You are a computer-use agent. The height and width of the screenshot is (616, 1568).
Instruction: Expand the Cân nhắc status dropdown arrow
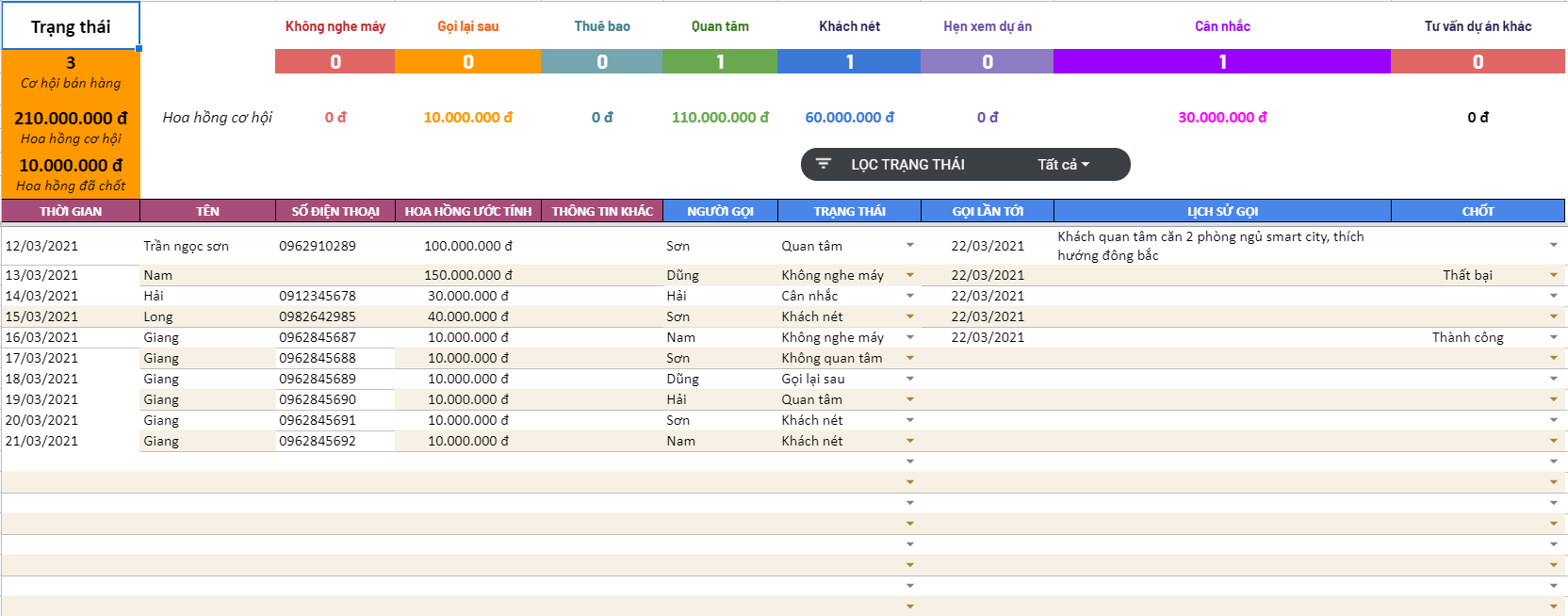coord(909,296)
